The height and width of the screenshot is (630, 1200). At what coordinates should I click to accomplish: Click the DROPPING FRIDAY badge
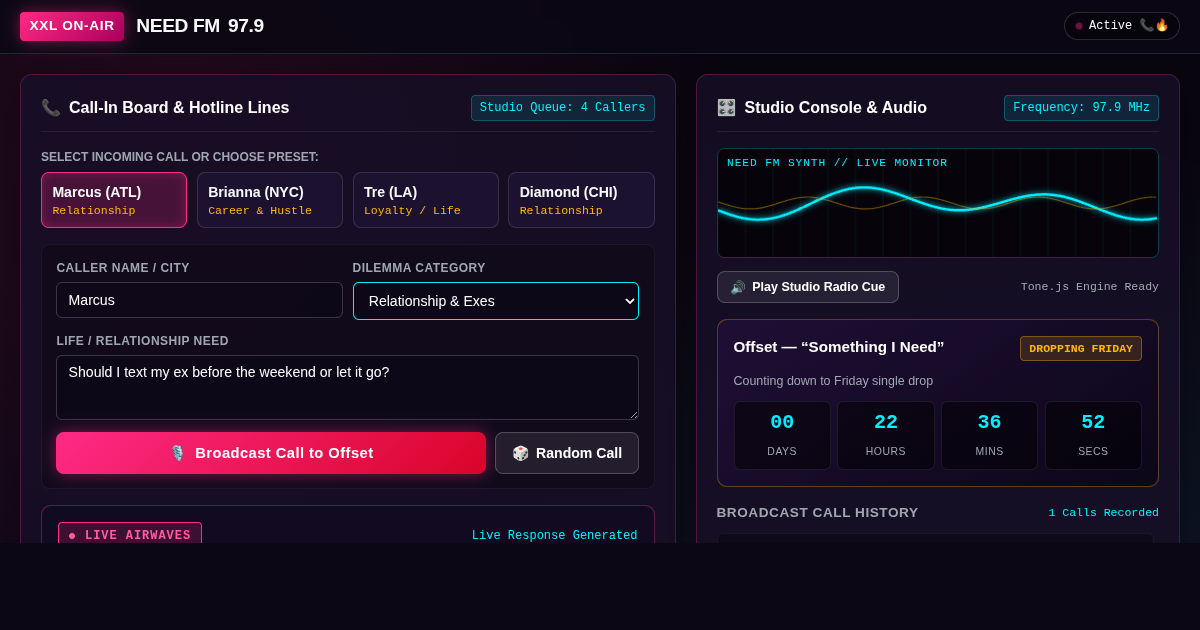pos(1081,348)
